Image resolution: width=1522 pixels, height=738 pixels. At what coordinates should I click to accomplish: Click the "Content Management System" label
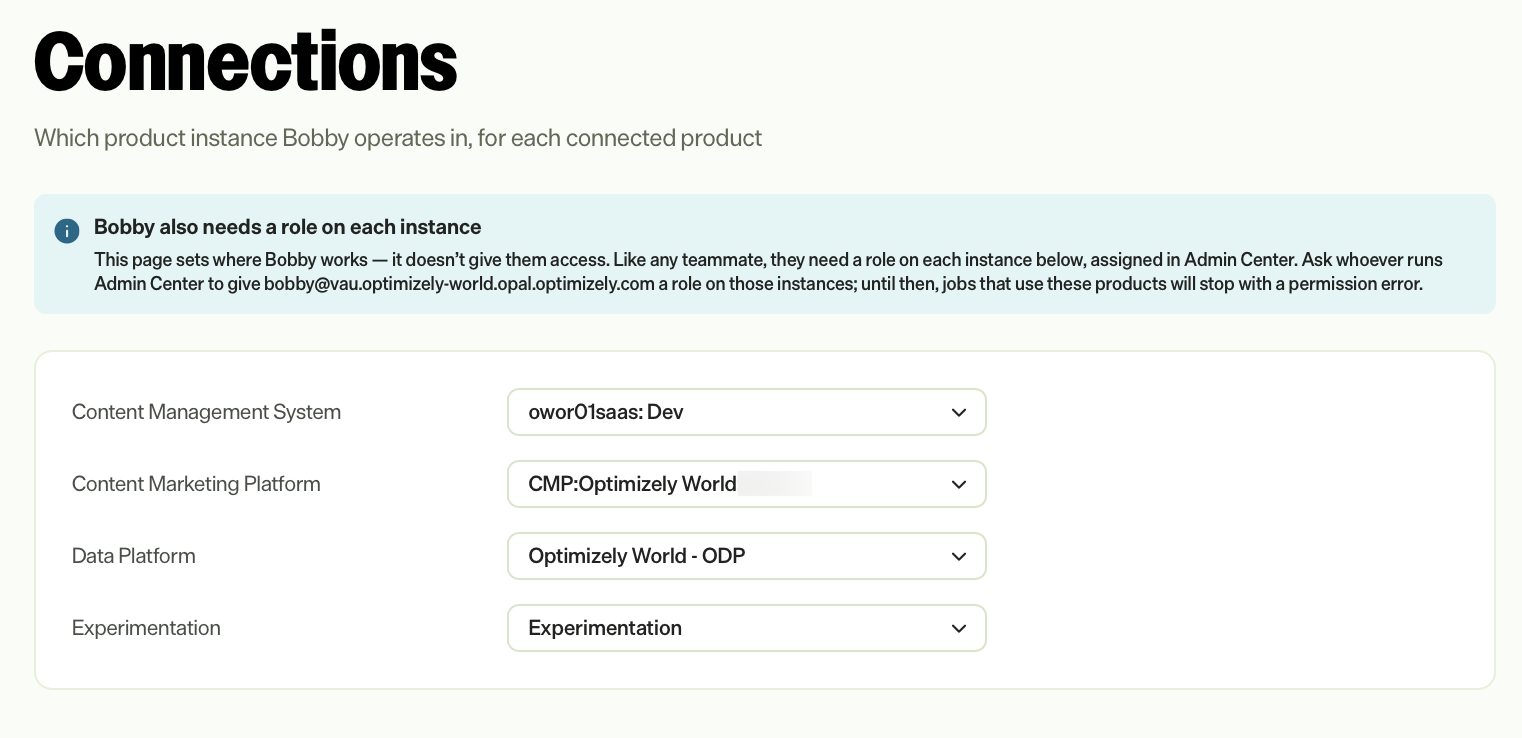tap(206, 412)
